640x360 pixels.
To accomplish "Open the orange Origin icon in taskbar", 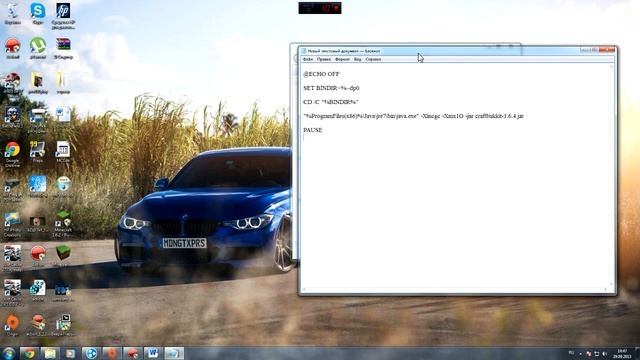I will [112, 353].
